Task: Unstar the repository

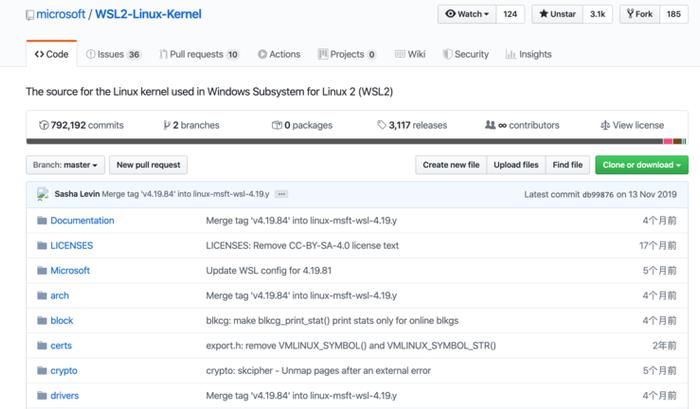Action: [x=557, y=14]
